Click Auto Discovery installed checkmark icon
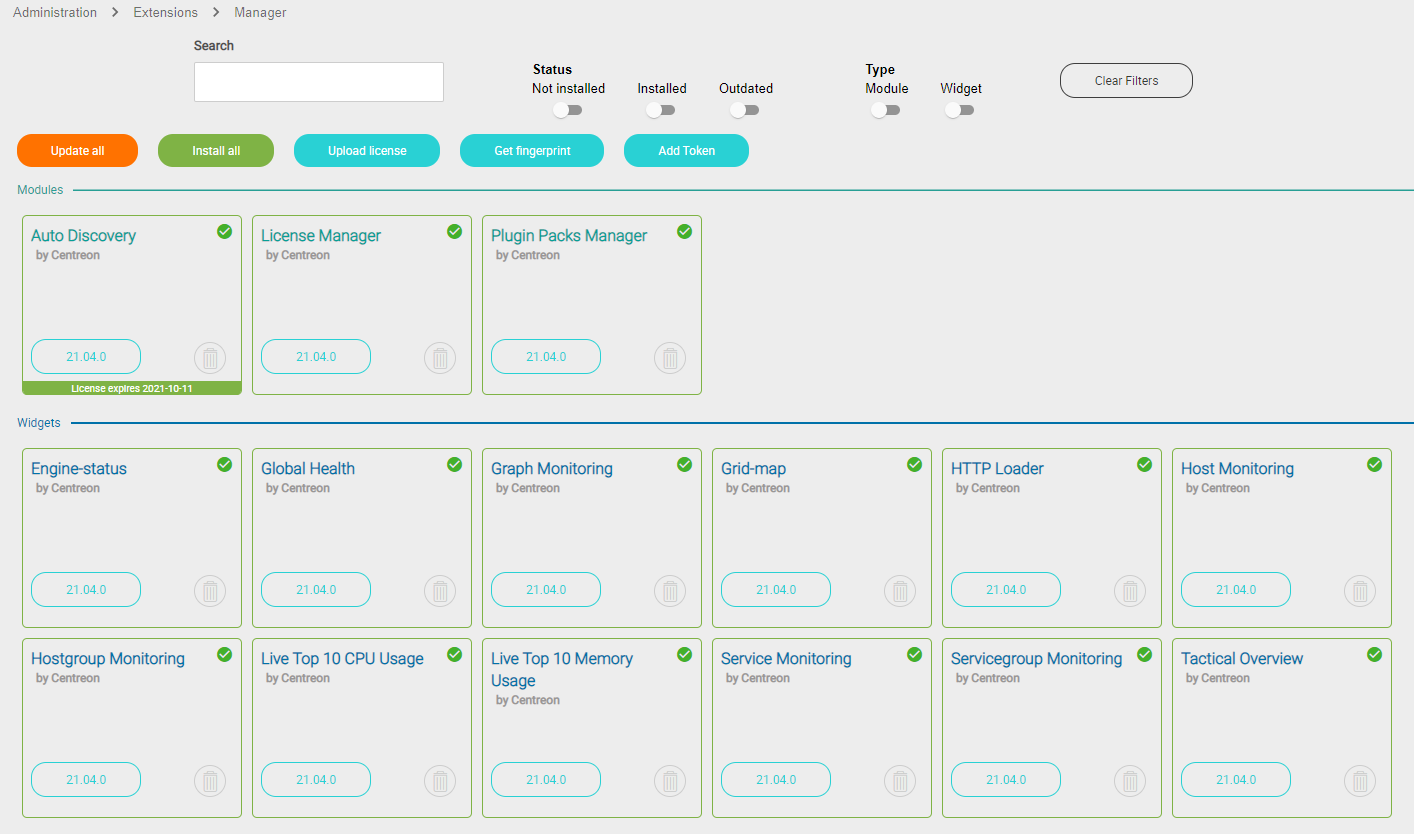 click(x=224, y=231)
